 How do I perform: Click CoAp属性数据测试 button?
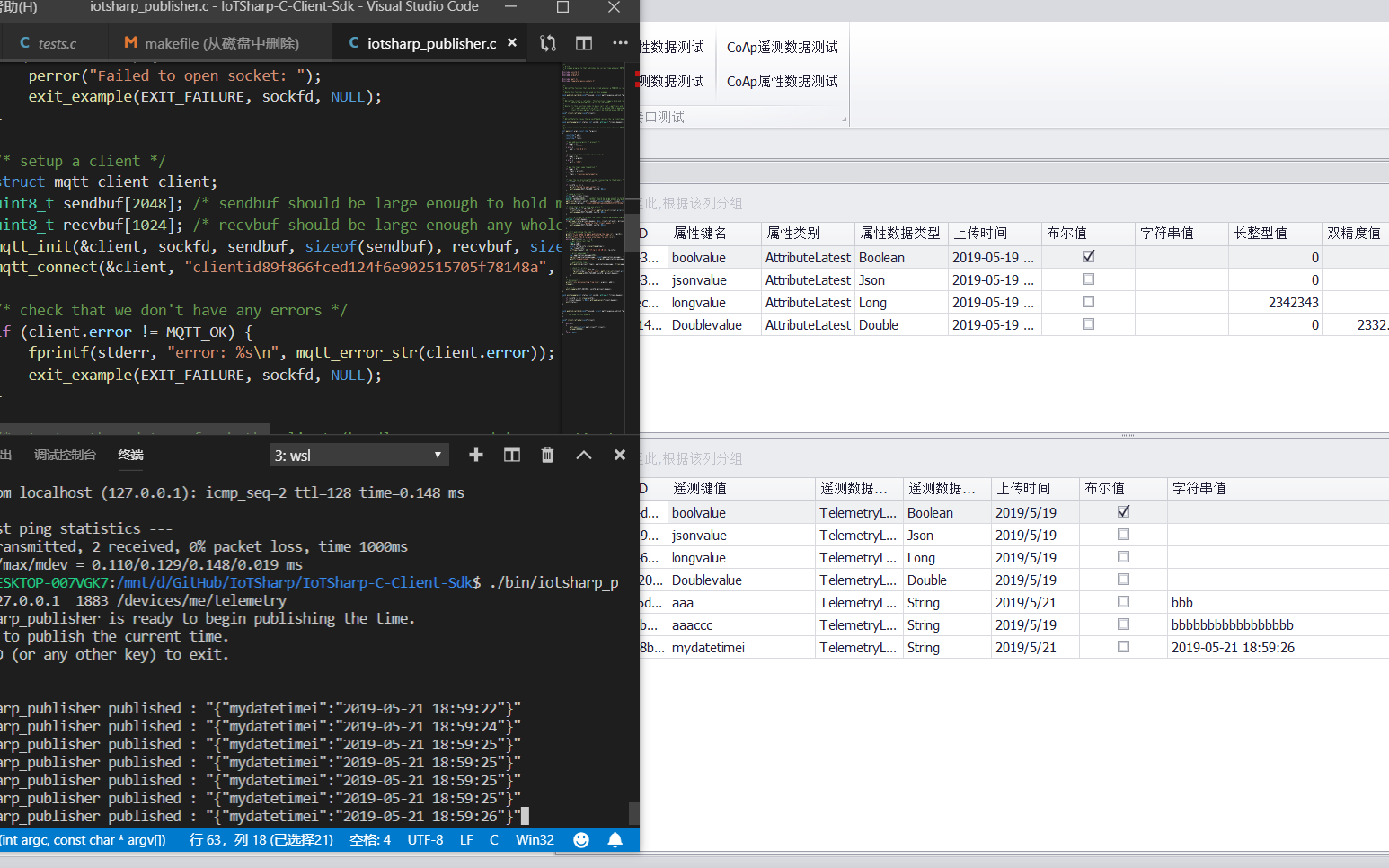(782, 82)
